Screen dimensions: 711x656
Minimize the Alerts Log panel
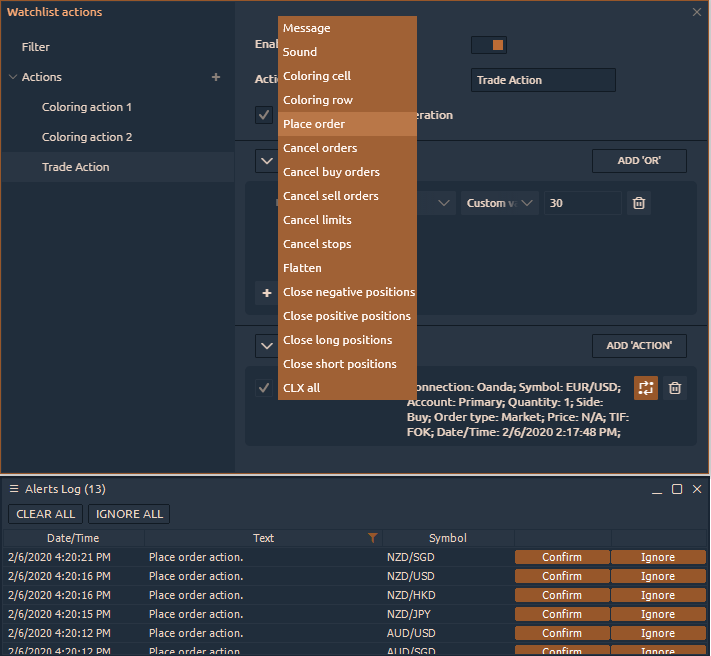pyautogui.click(x=657, y=490)
